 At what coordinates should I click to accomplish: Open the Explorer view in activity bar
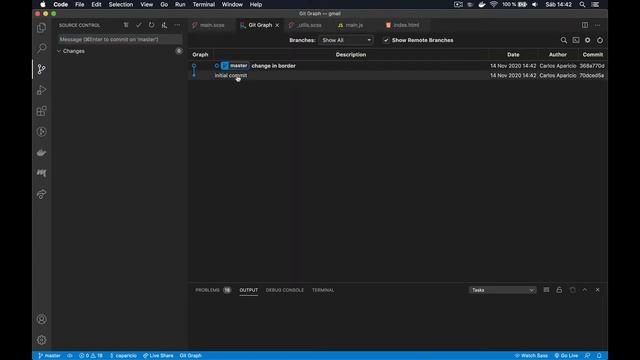tap(42, 28)
